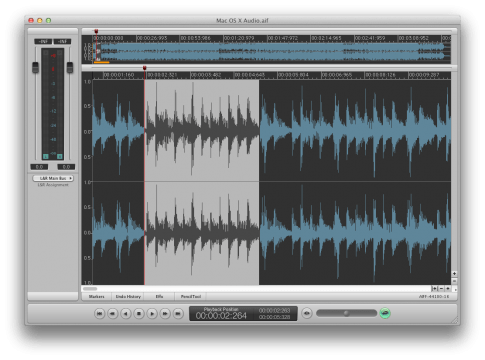Click the playhead marker in the overview ruler

pyautogui.click(x=96, y=31)
